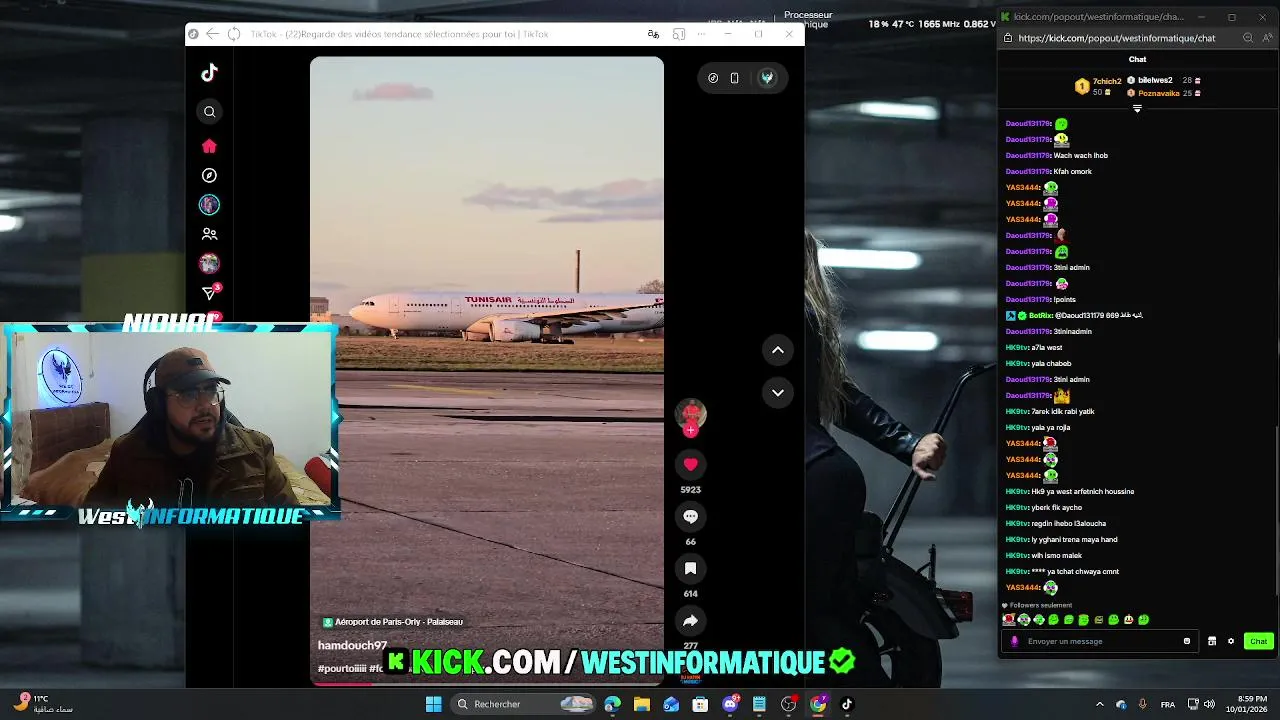Viewport: 1280px width, 720px height.
Task: Open Outlook from the taskbar
Action: (x=671, y=704)
